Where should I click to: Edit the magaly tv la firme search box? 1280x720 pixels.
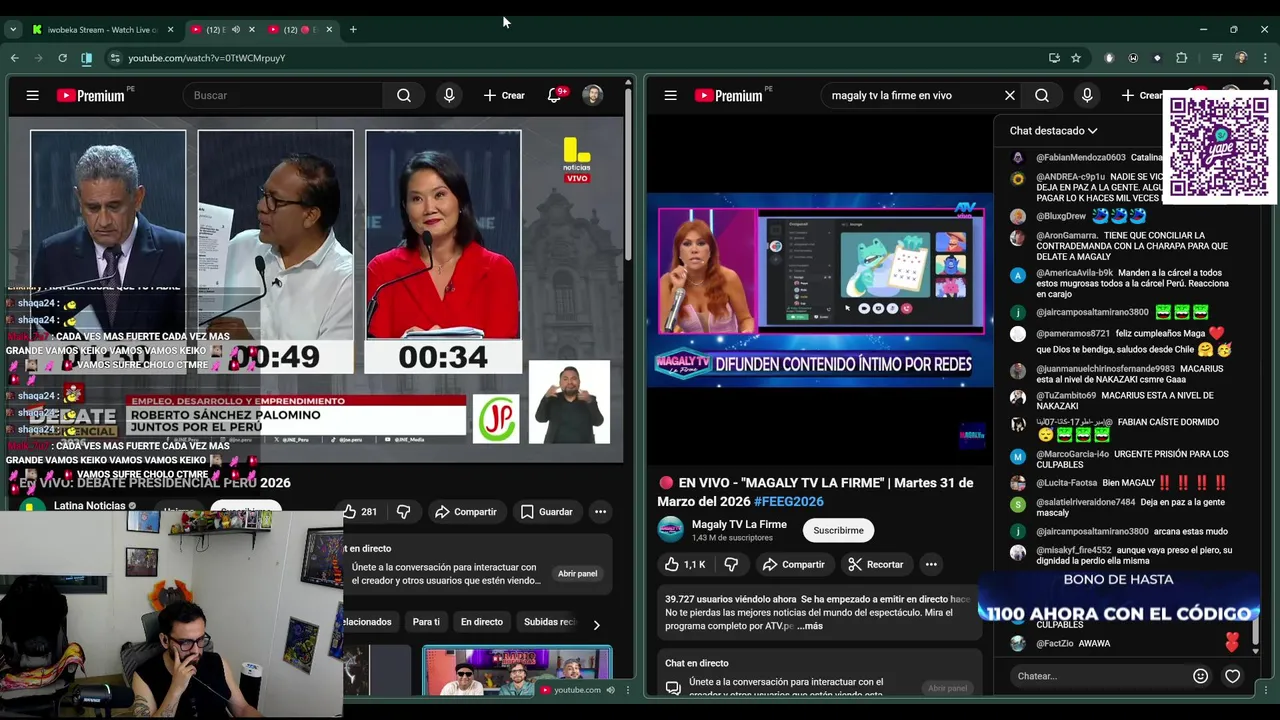[910, 95]
